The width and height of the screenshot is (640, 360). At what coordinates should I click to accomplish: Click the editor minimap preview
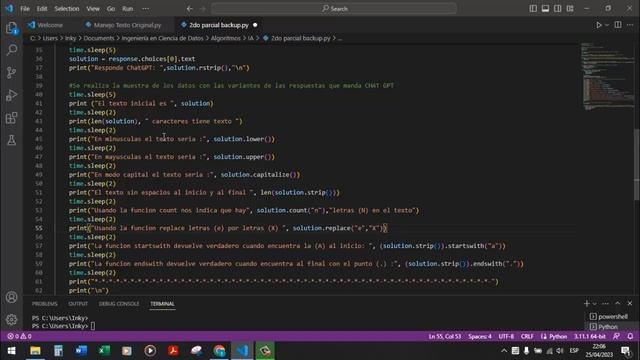coord(607,77)
